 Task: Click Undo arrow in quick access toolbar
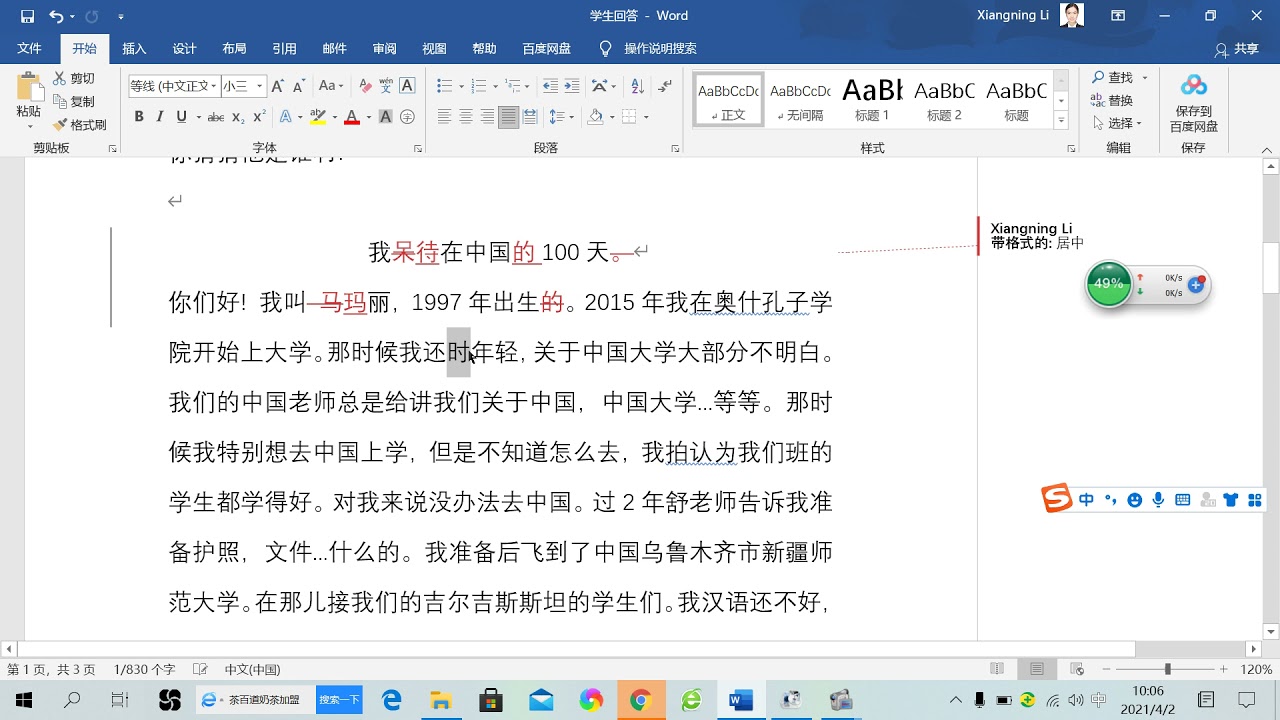pyautogui.click(x=55, y=16)
